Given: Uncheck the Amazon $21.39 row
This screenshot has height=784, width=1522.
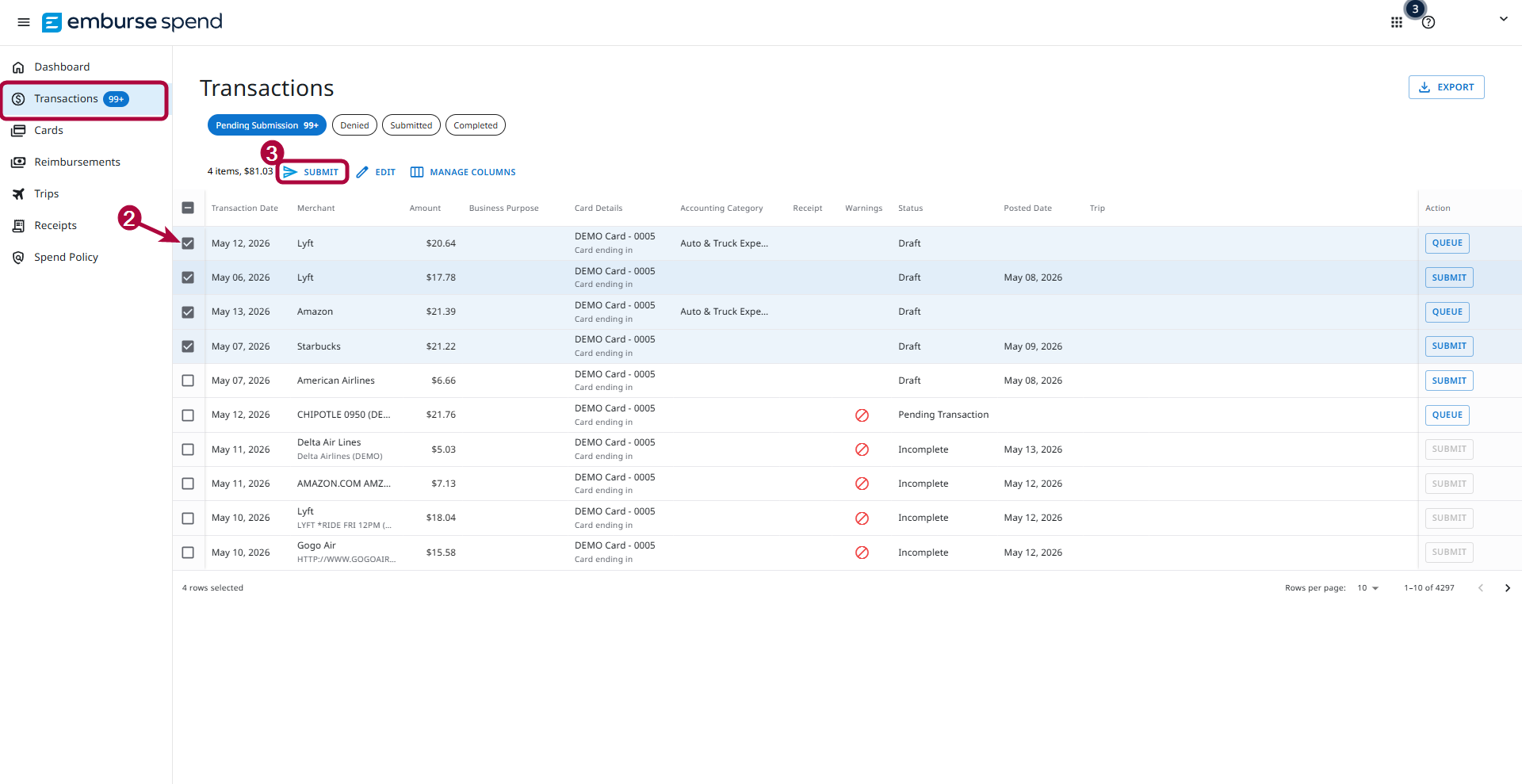Looking at the screenshot, I should 188,312.
